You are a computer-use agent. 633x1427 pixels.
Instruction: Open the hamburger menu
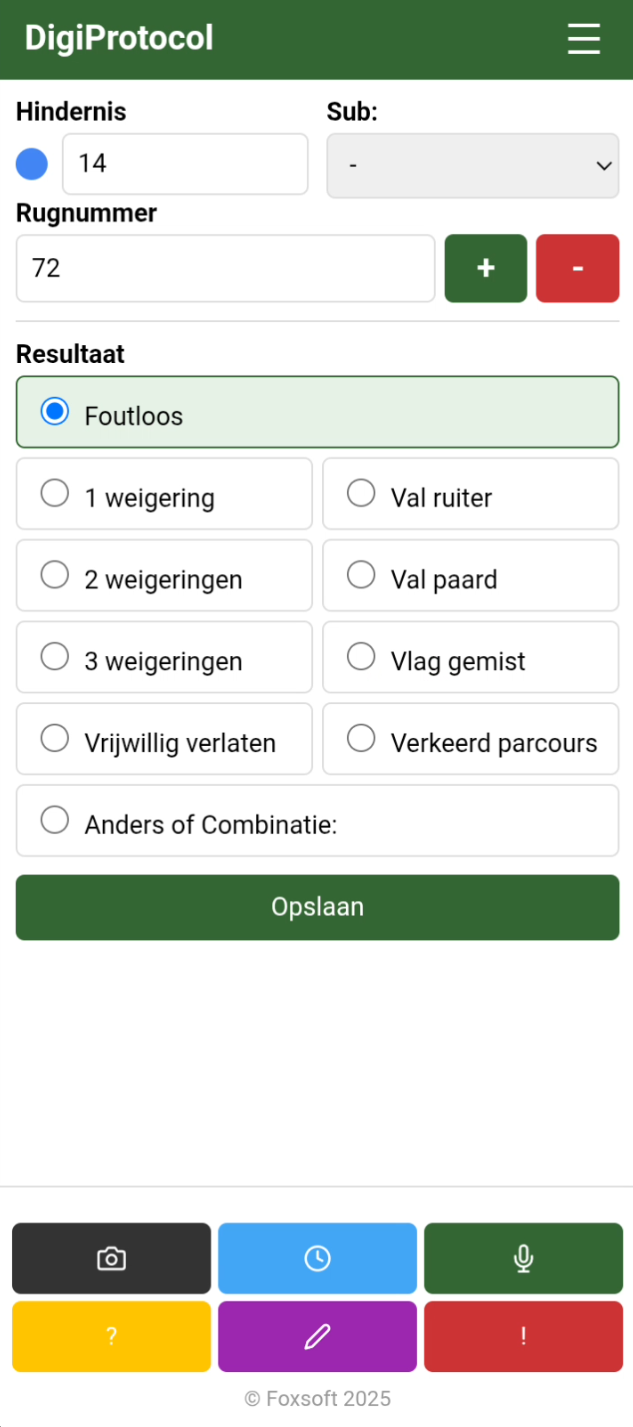point(583,39)
